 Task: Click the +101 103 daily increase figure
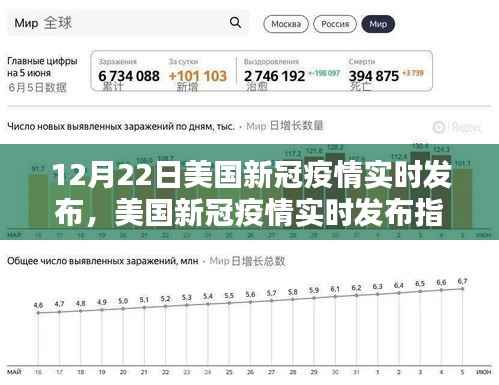click(198, 76)
